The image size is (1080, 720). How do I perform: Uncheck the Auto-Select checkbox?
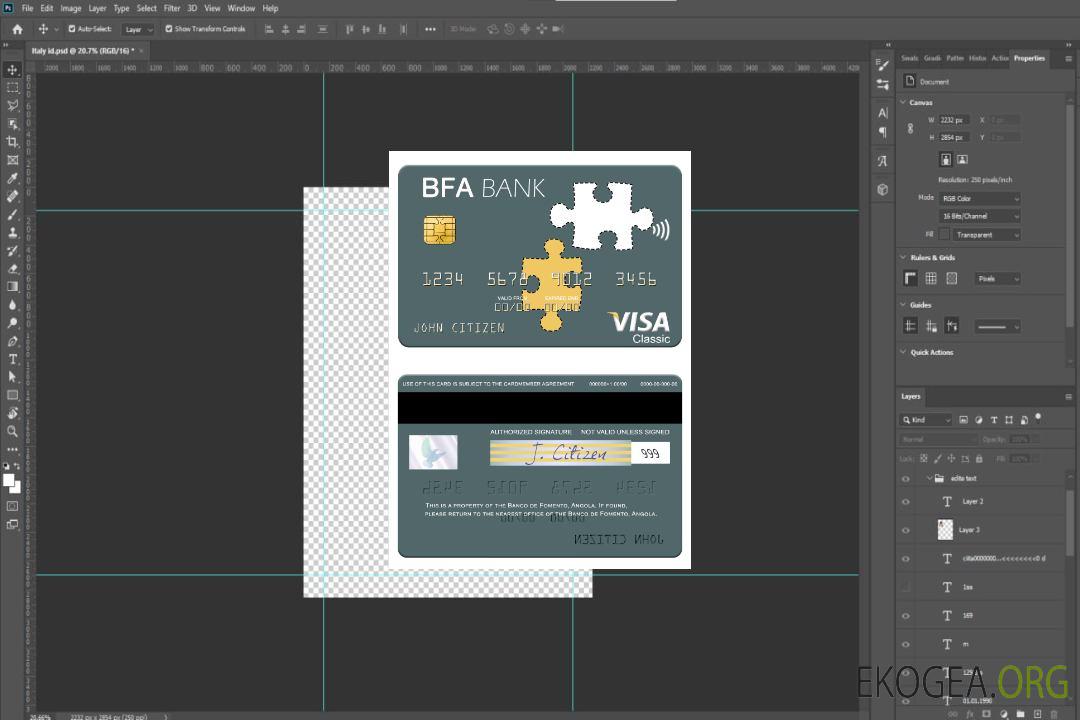point(72,29)
